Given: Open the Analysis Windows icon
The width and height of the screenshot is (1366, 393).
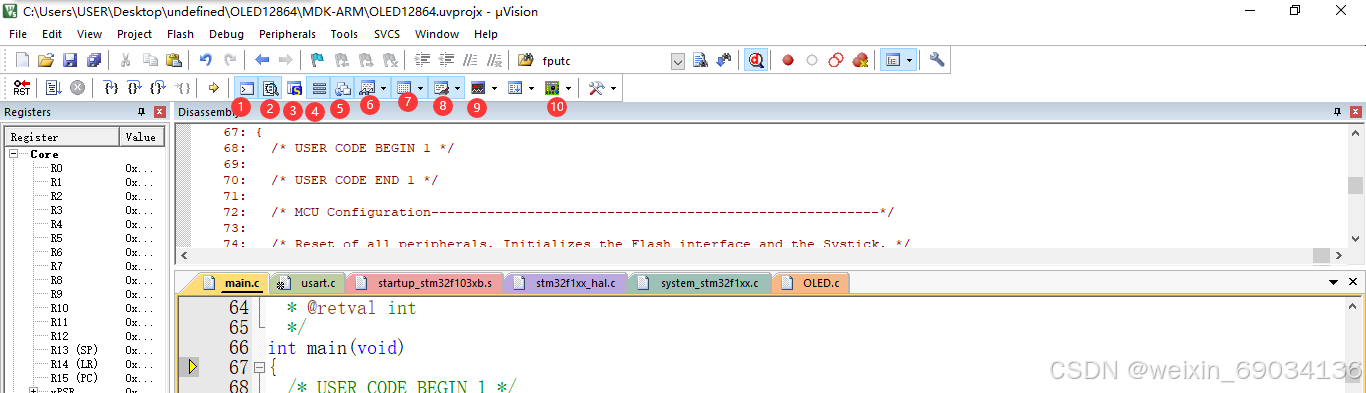Looking at the screenshot, I should pos(478,88).
